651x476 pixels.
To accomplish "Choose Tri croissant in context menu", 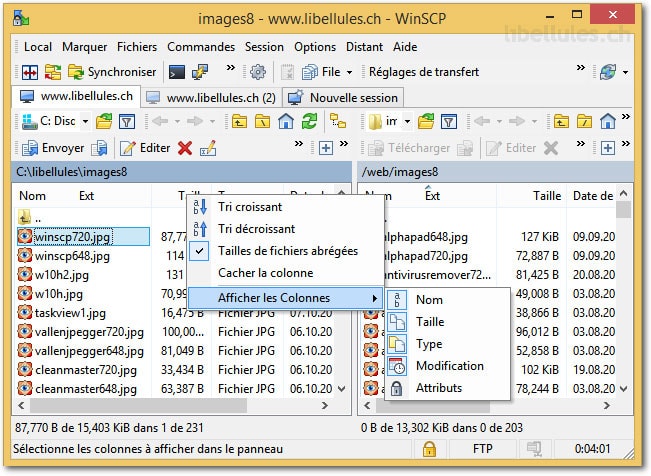I will click(286, 207).
